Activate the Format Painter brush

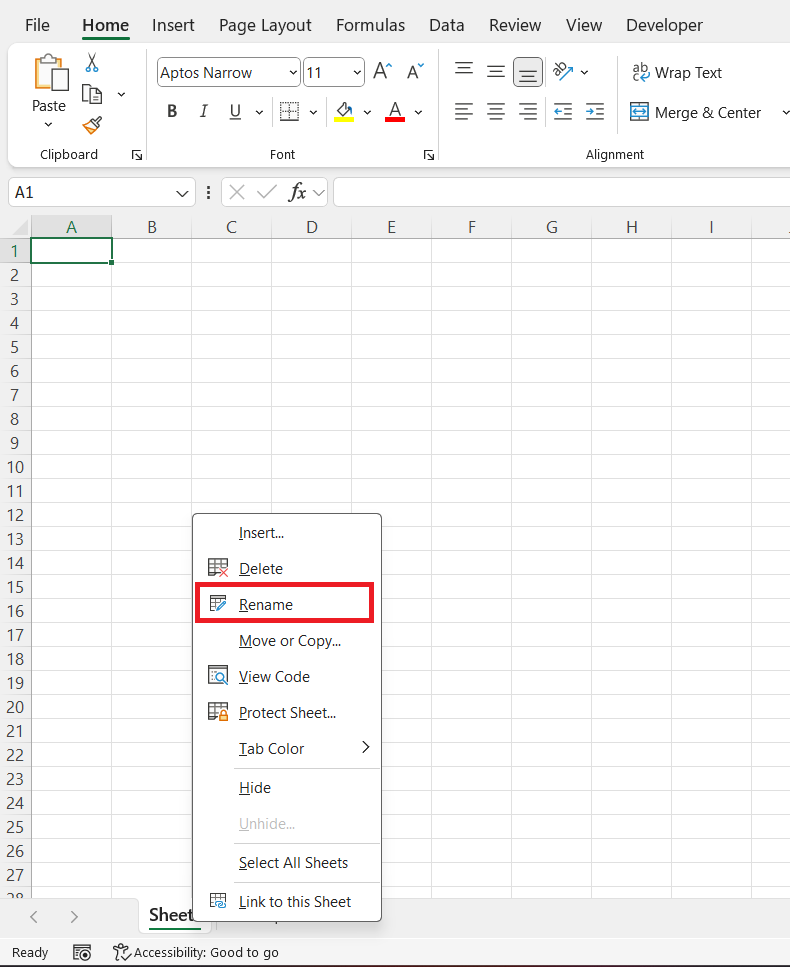click(x=92, y=125)
